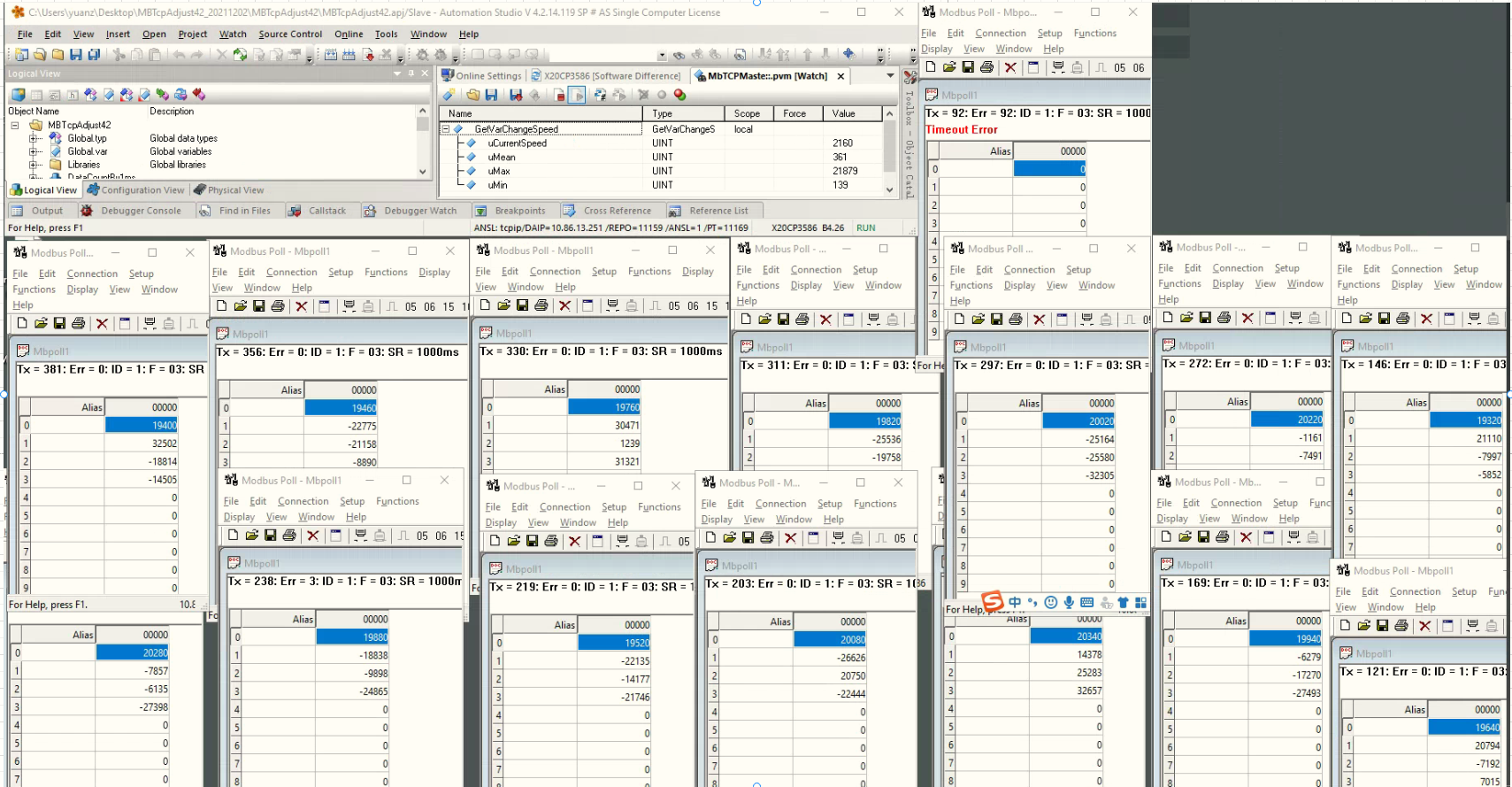The width and height of the screenshot is (1512, 787).
Task: Click the first icon in Logical View toolbar
Action: (18, 94)
